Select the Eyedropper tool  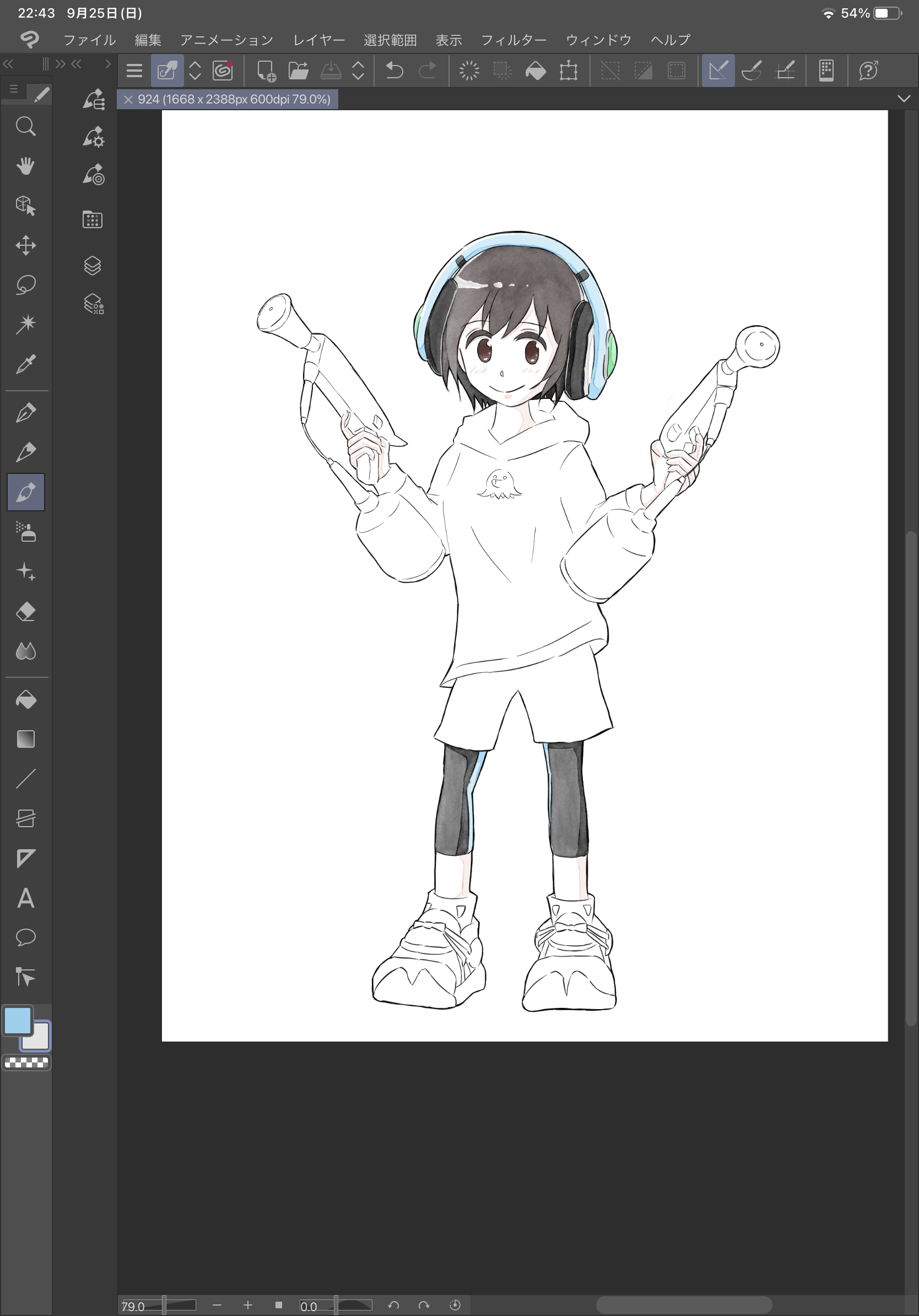pos(25,364)
